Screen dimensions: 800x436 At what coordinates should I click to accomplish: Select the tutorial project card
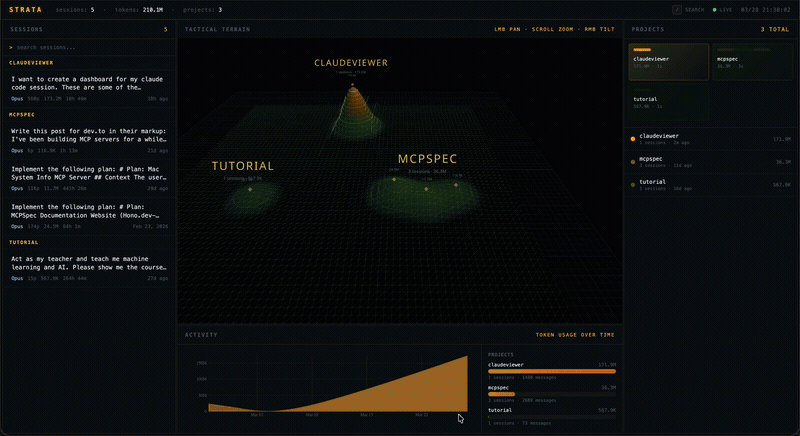pos(667,102)
